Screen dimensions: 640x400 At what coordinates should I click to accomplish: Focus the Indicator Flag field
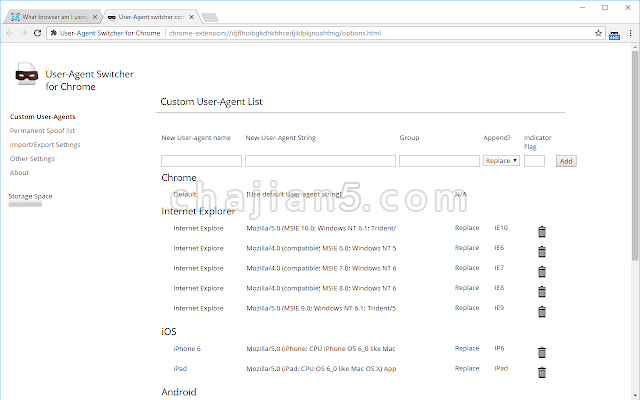pos(534,161)
